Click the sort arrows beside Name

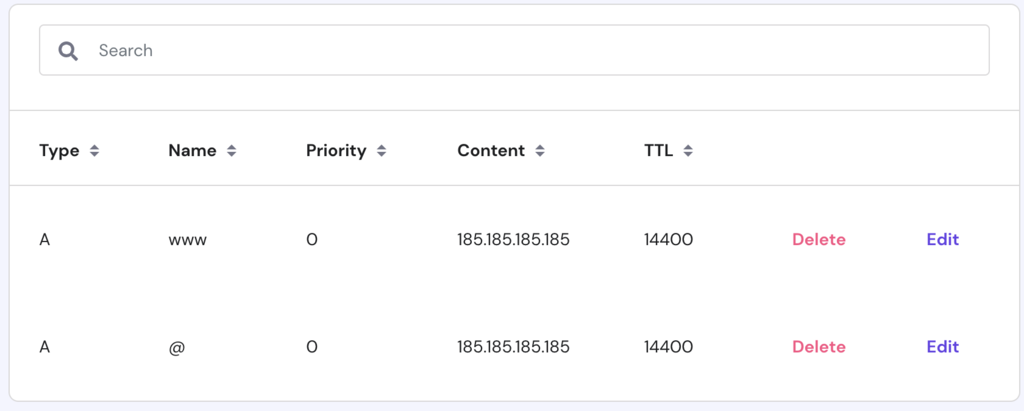(231, 151)
